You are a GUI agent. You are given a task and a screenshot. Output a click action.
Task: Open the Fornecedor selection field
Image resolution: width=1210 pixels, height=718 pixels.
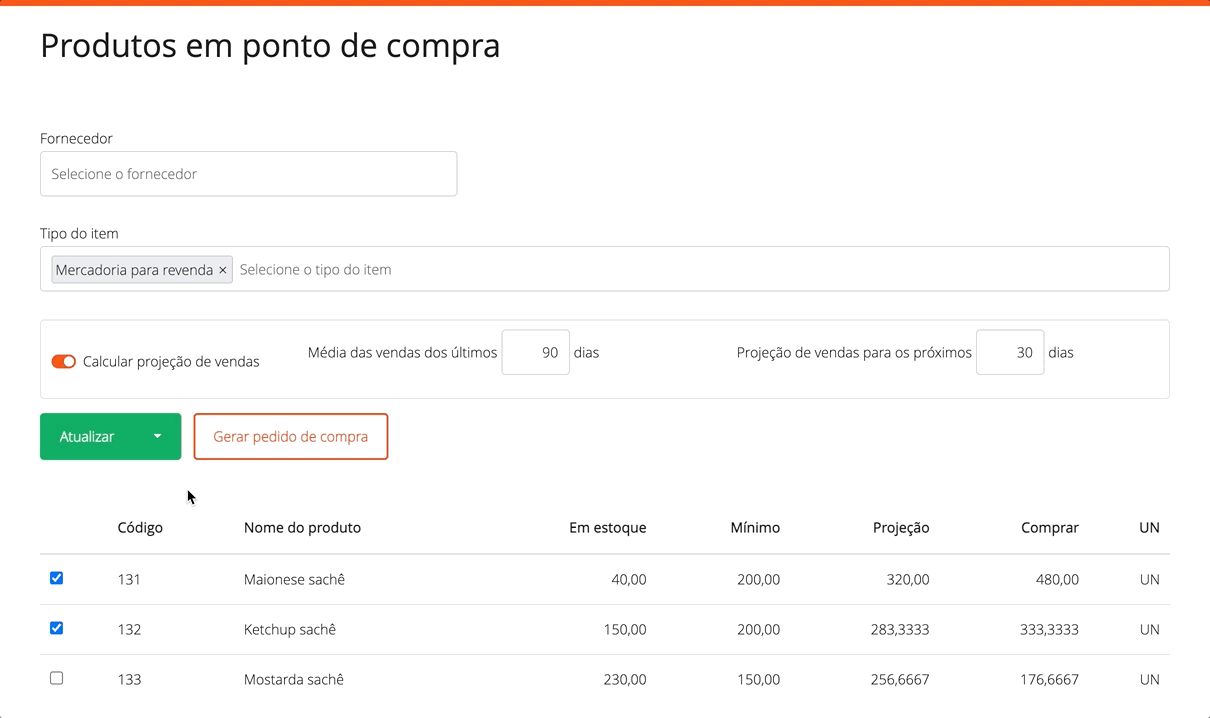click(248, 174)
